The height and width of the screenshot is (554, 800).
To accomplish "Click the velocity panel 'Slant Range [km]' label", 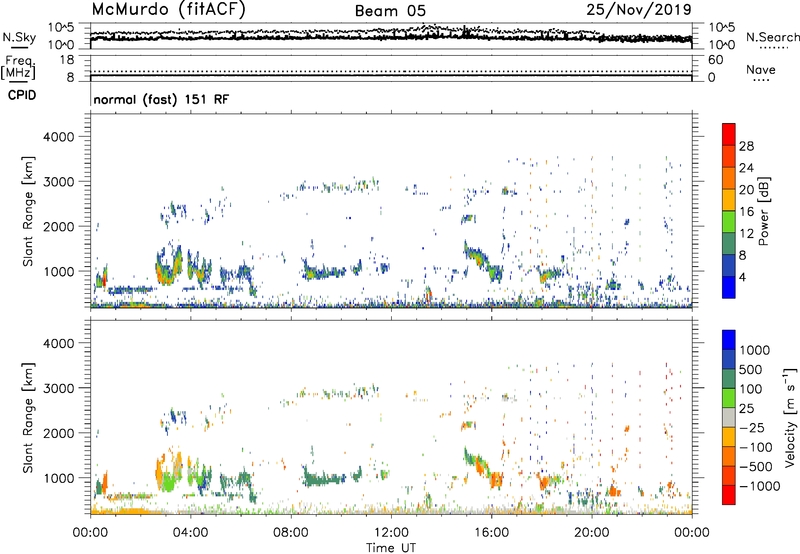I will tap(28, 418).
